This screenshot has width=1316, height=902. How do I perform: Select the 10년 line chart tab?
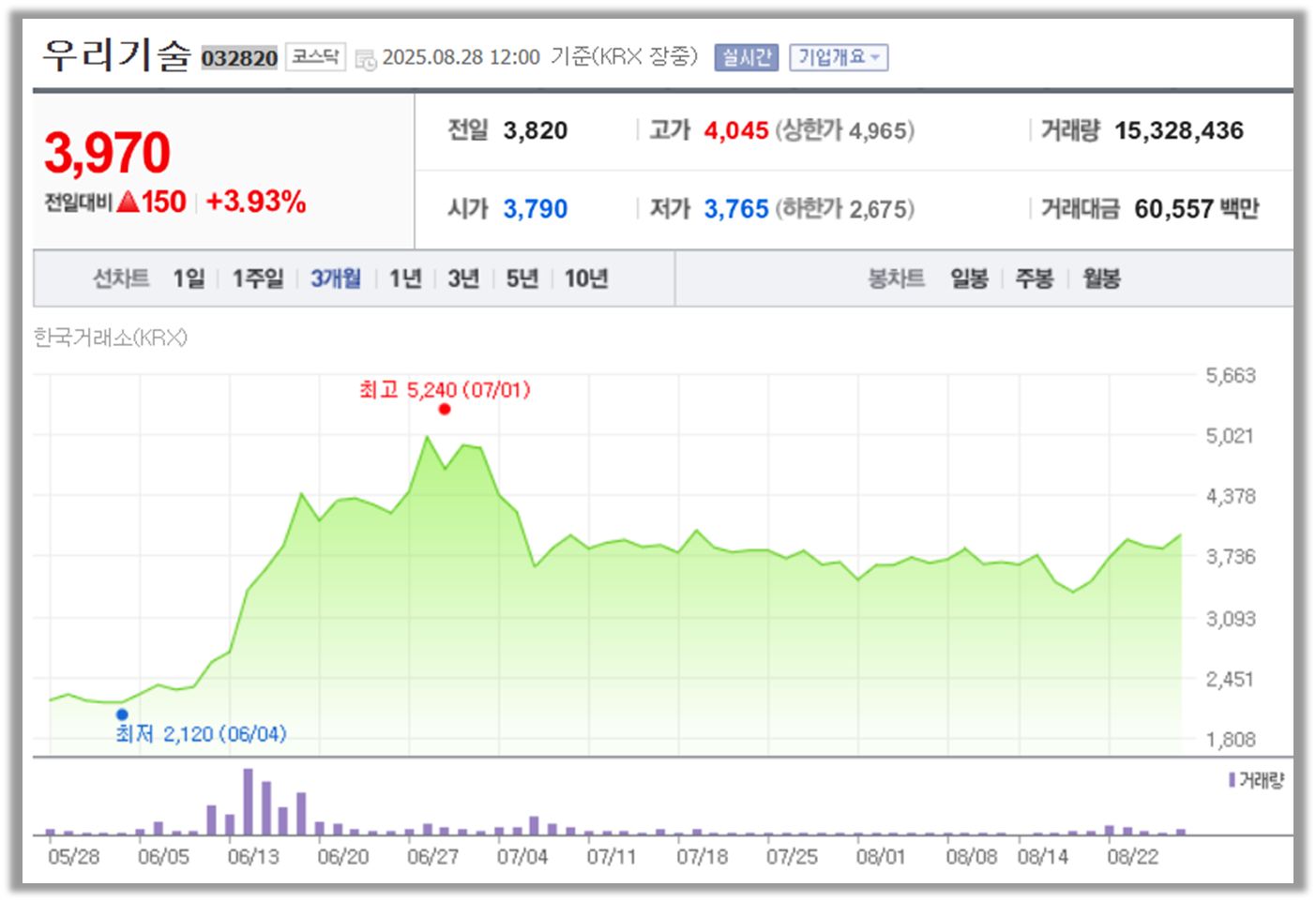[586, 278]
